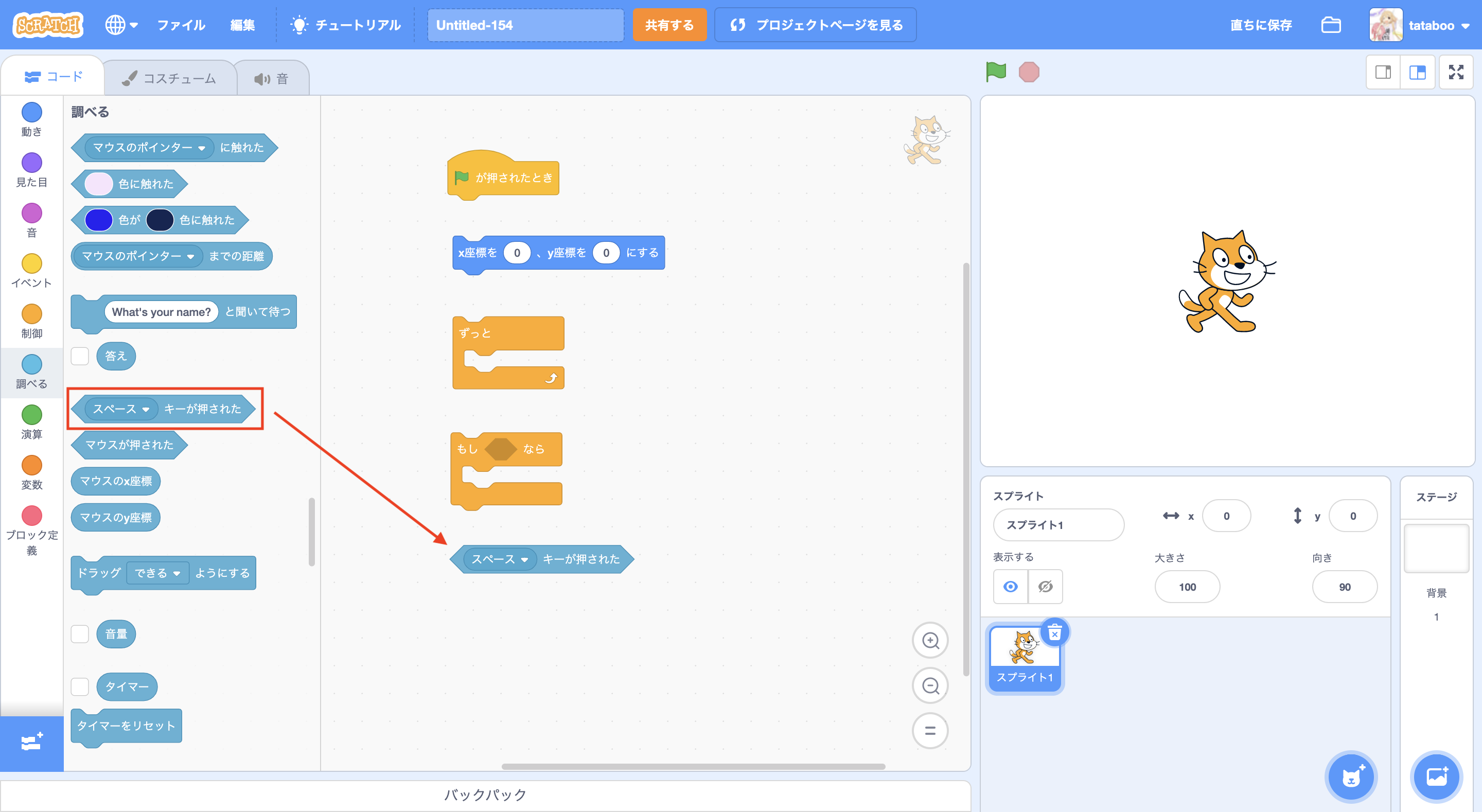
Task: Click the orange 共有する button
Action: (669, 25)
